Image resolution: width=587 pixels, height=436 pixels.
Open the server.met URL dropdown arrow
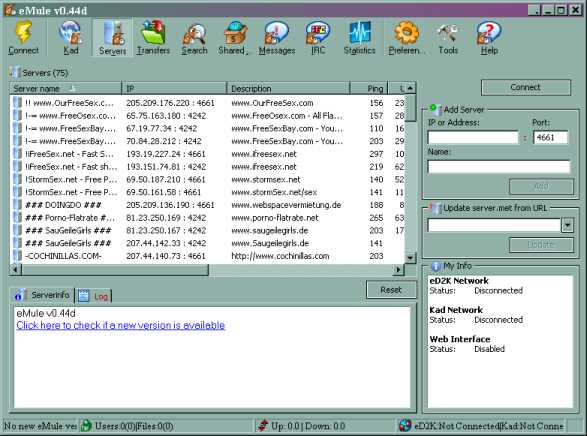[567, 225]
